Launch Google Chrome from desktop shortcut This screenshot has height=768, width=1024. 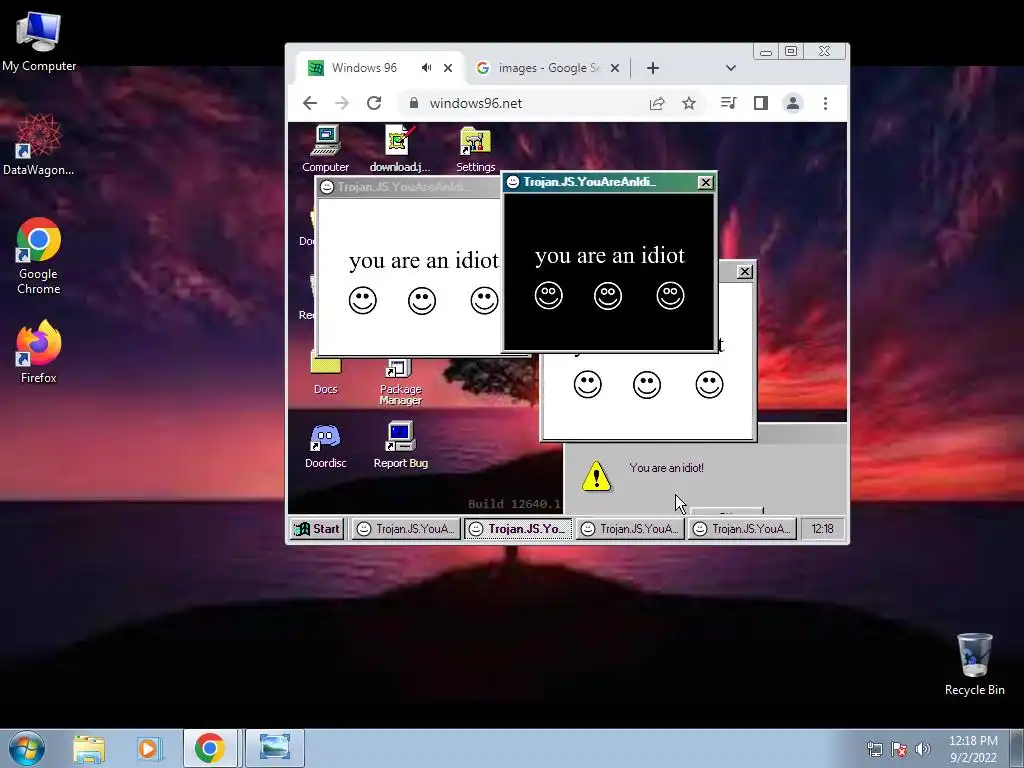coord(39,256)
